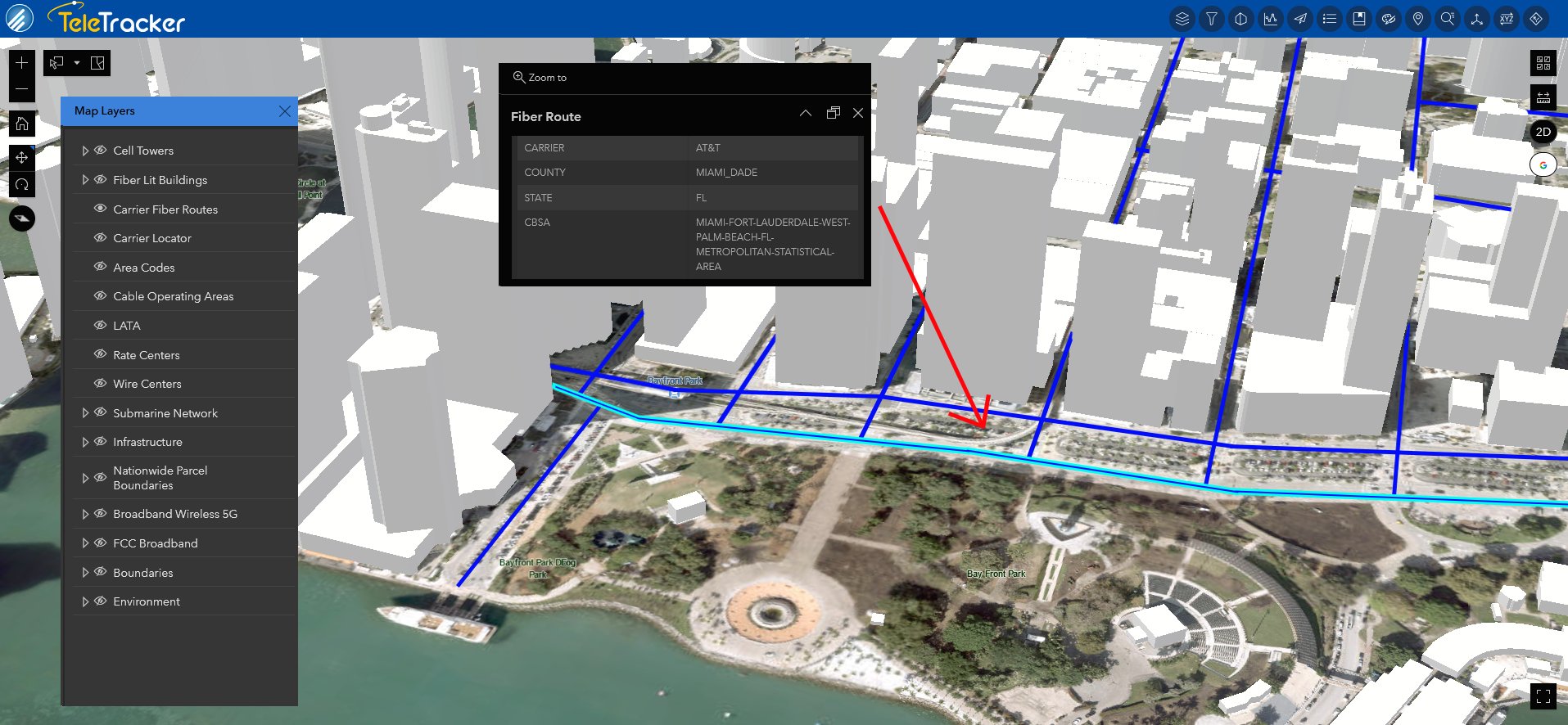Reset the compass orientation
Viewport: 1568px width, 725px height.
(22, 218)
